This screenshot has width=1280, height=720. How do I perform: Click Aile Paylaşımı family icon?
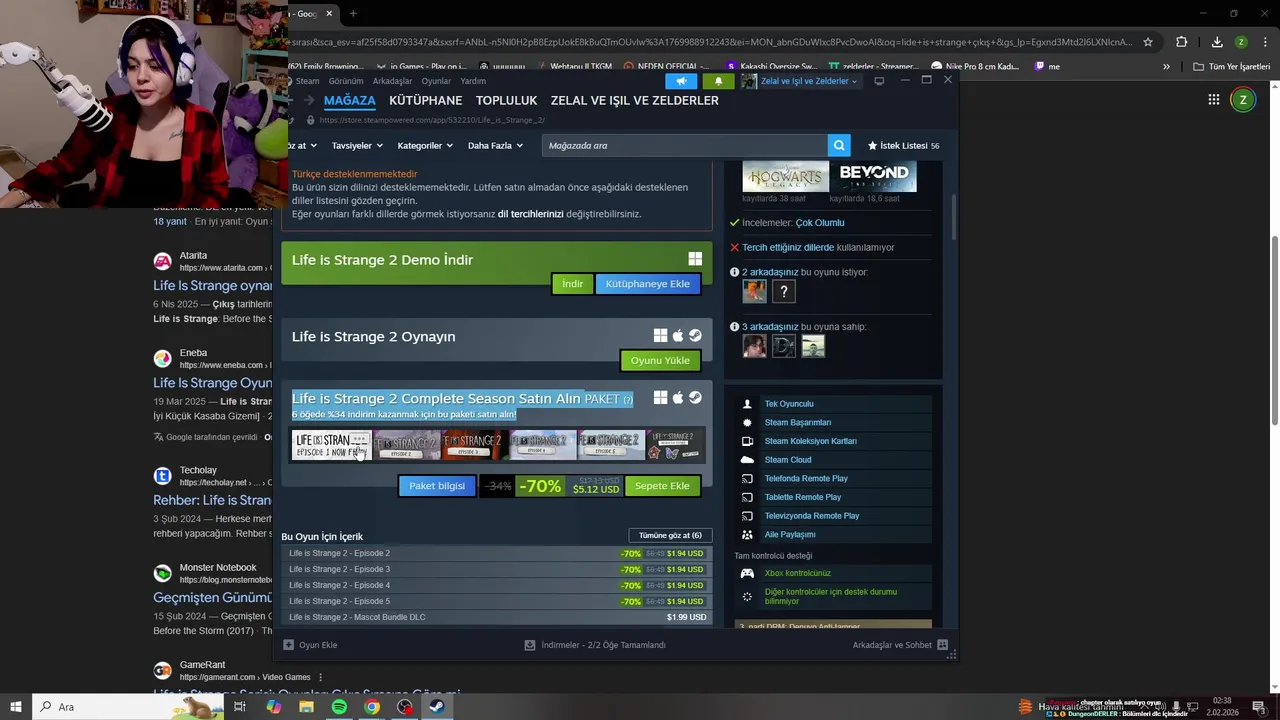[747, 535]
